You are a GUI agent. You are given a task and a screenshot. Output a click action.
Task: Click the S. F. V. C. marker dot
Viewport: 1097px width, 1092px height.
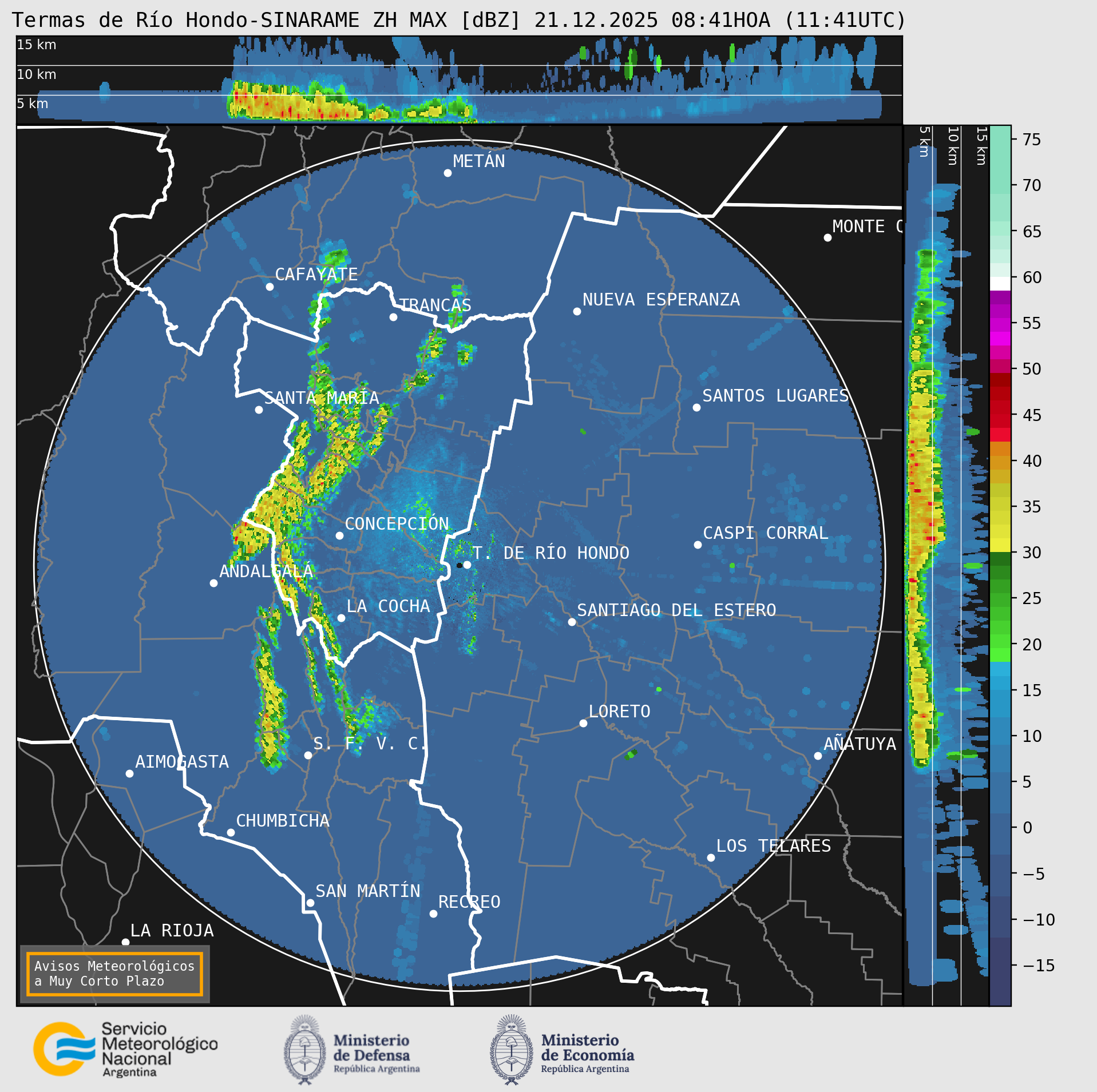pos(308,755)
